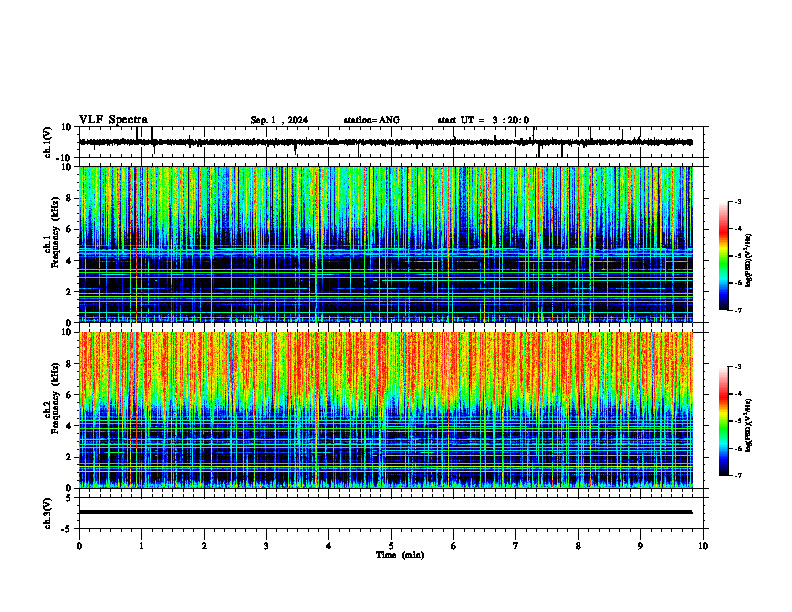This screenshot has height=612, width=792.
Task: Click the "Time (min)" x-axis label
Action: (x=400, y=555)
